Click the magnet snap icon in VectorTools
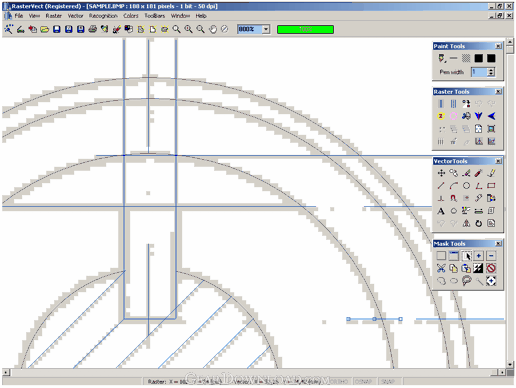This screenshot has height=388, width=516. click(453, 198)
